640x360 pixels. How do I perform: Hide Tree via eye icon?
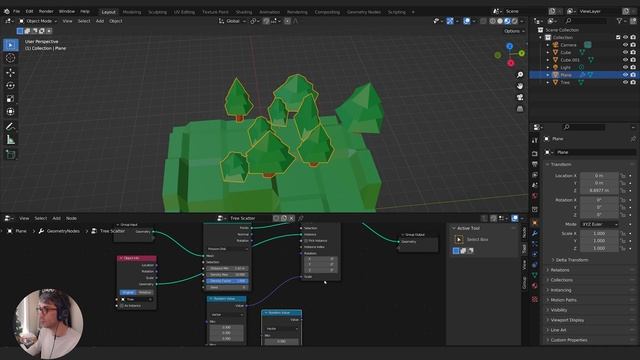[625, 82]
